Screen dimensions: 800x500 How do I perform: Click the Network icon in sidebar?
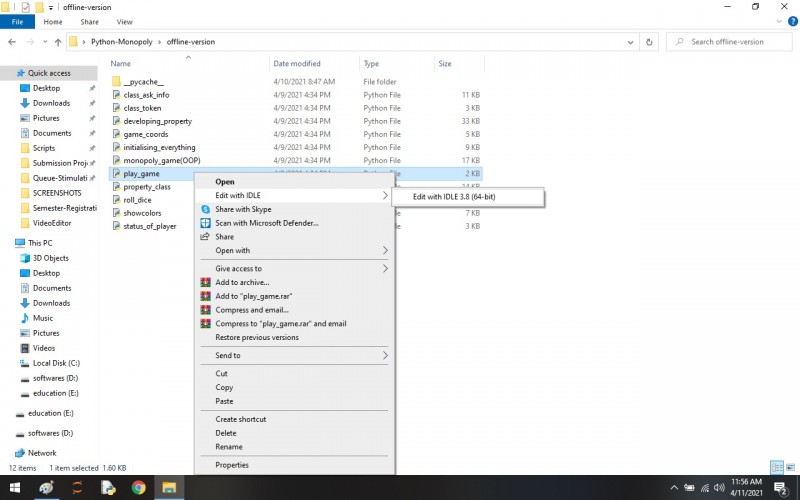(x=20, y=453)
